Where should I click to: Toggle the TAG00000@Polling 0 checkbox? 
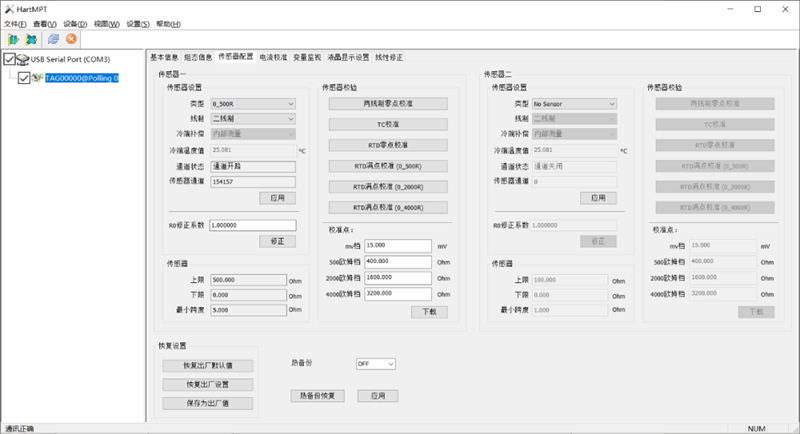(23, 78)
